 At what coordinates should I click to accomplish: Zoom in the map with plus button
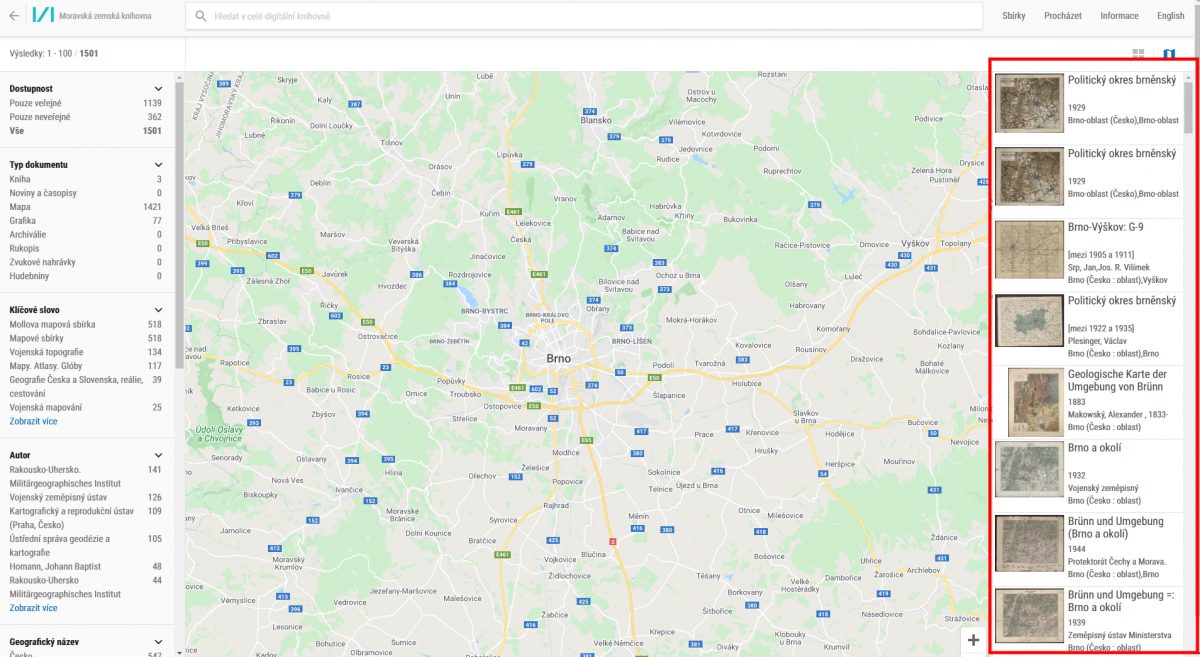tap(974, 640)
